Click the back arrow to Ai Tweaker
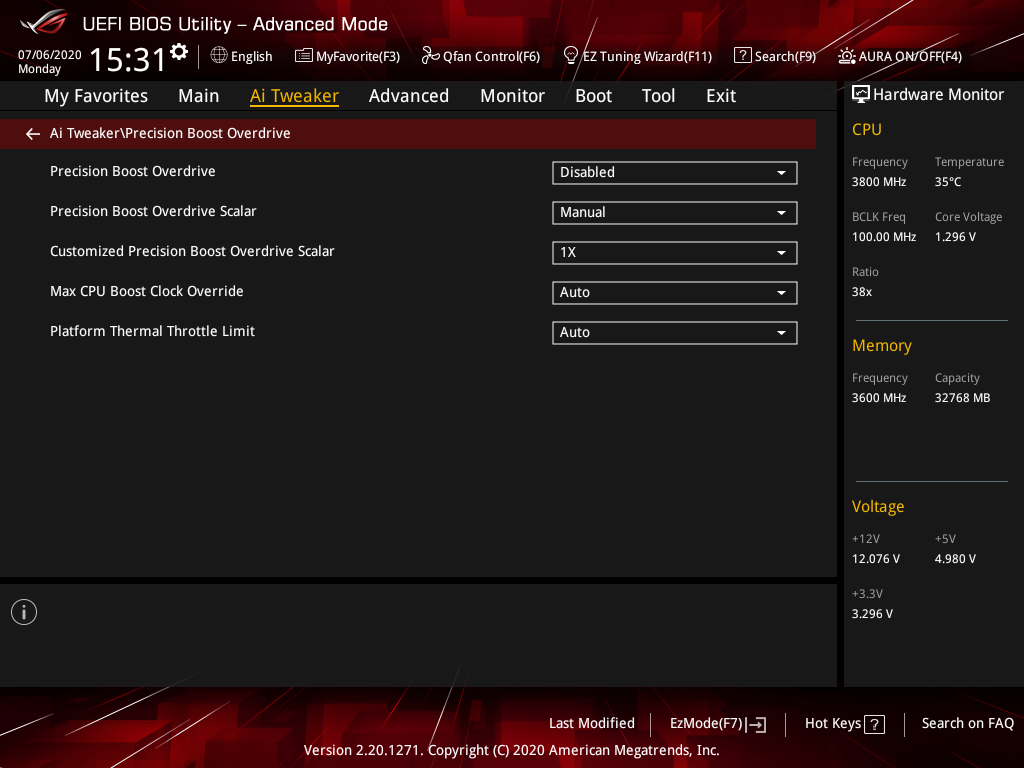 click(33, 134)
